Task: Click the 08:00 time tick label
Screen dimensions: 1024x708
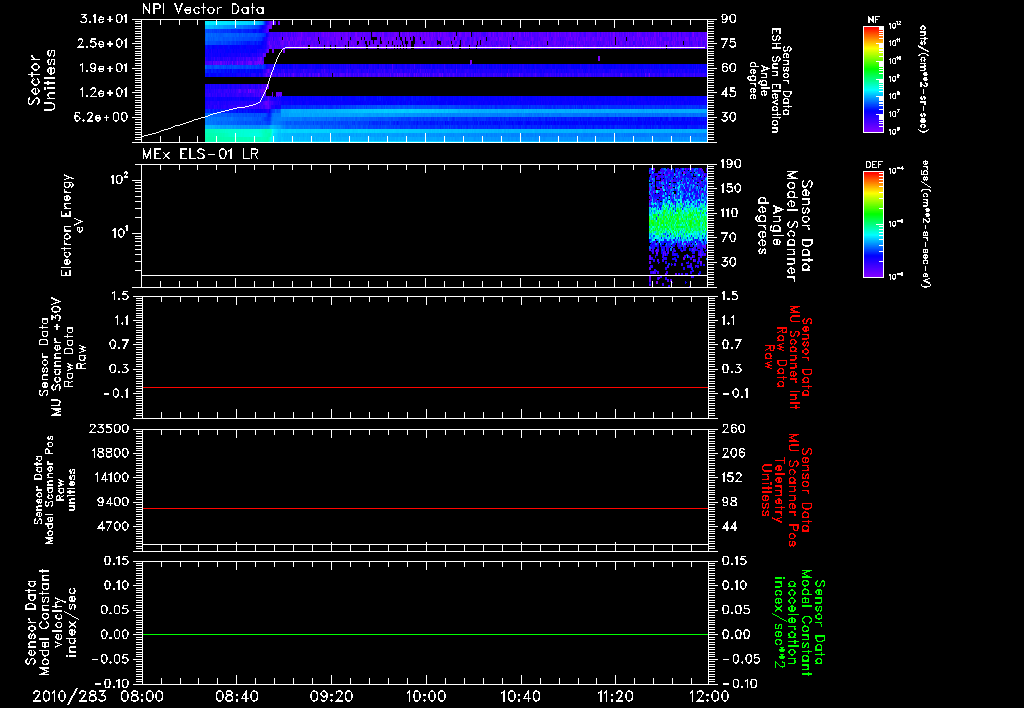Action: [x=144, y=696]
